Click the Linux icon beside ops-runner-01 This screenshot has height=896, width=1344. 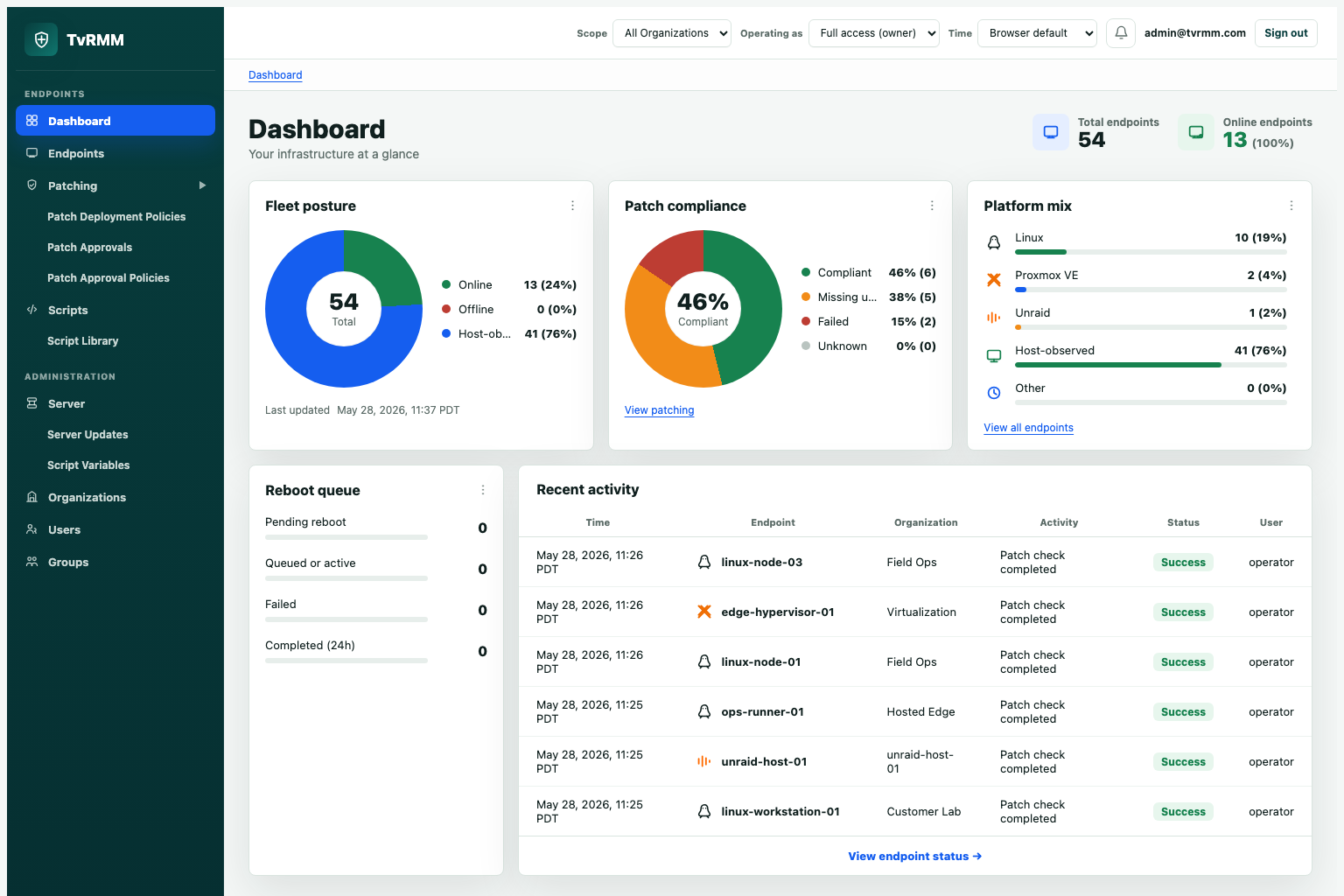coord(704,711)
